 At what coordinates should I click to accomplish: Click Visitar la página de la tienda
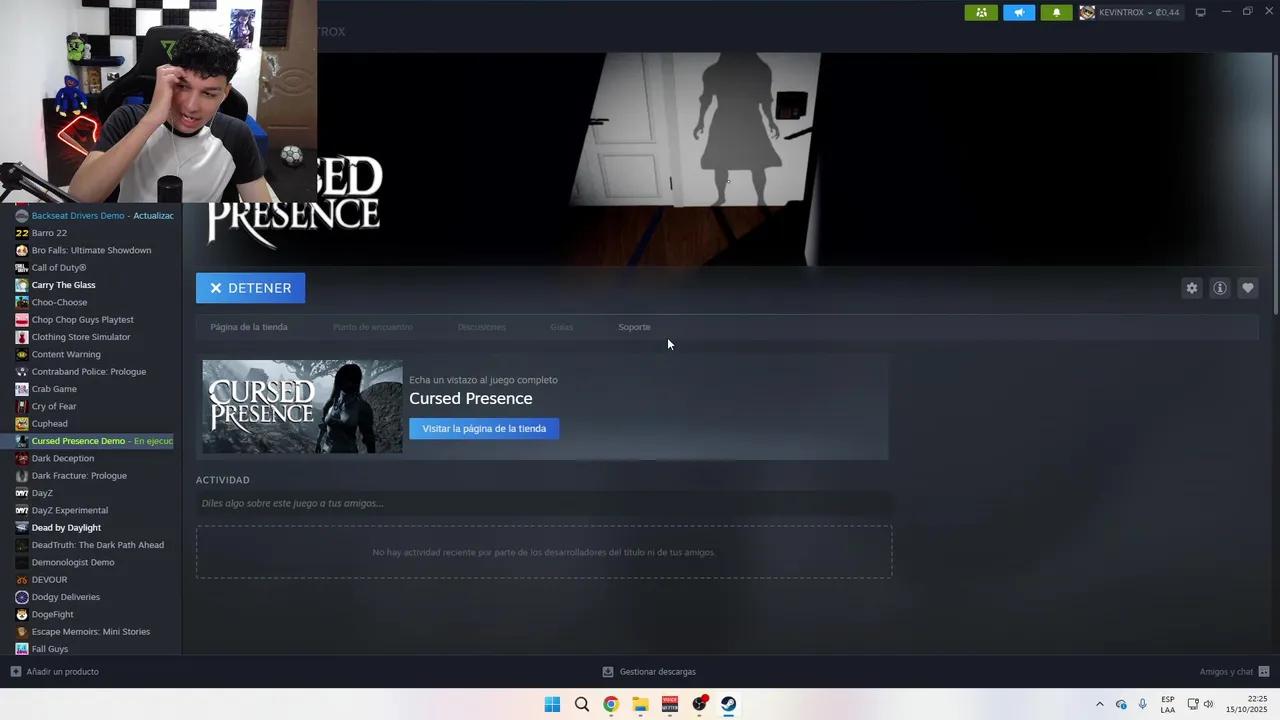pos(484,429)
